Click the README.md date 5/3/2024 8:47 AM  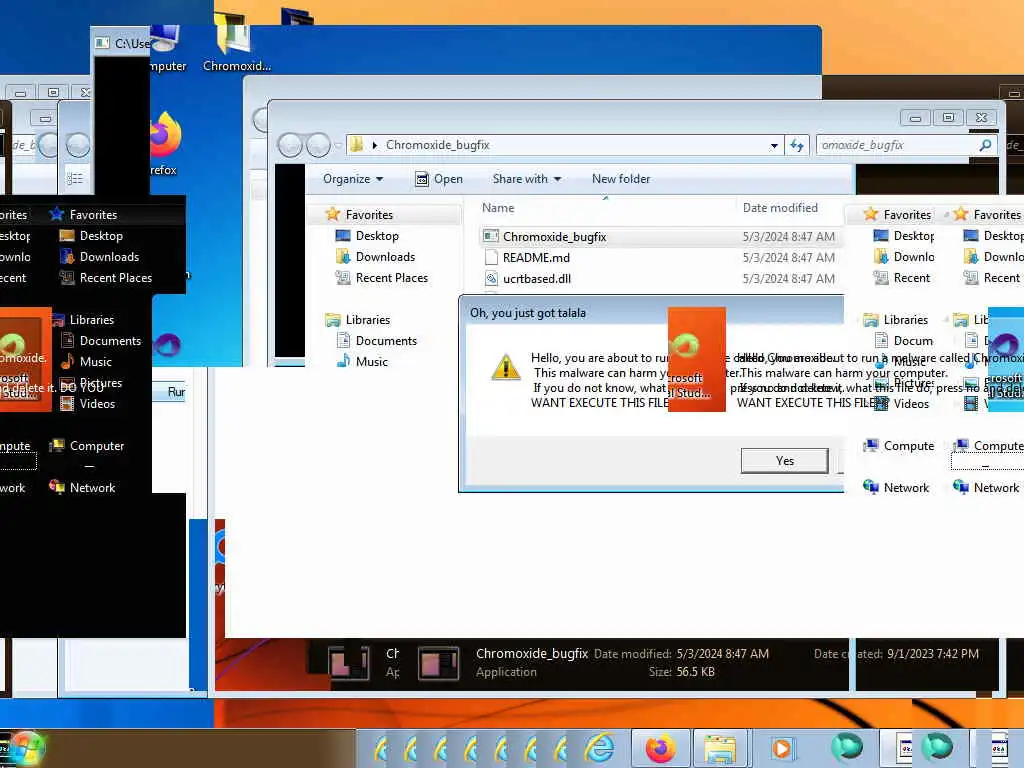point(788,258)
